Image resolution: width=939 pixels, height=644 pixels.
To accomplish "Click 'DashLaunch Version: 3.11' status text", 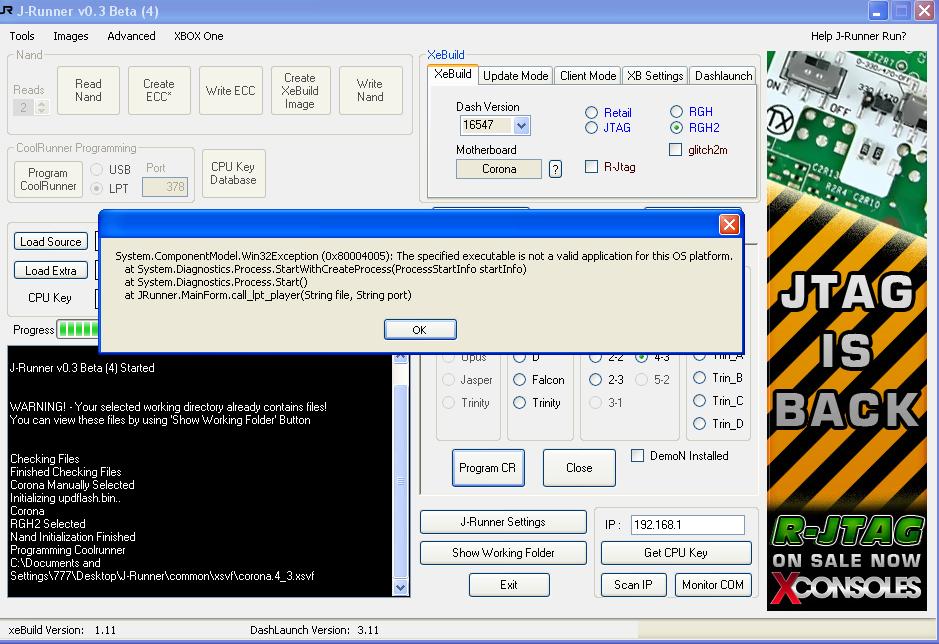I will [314, 630].
